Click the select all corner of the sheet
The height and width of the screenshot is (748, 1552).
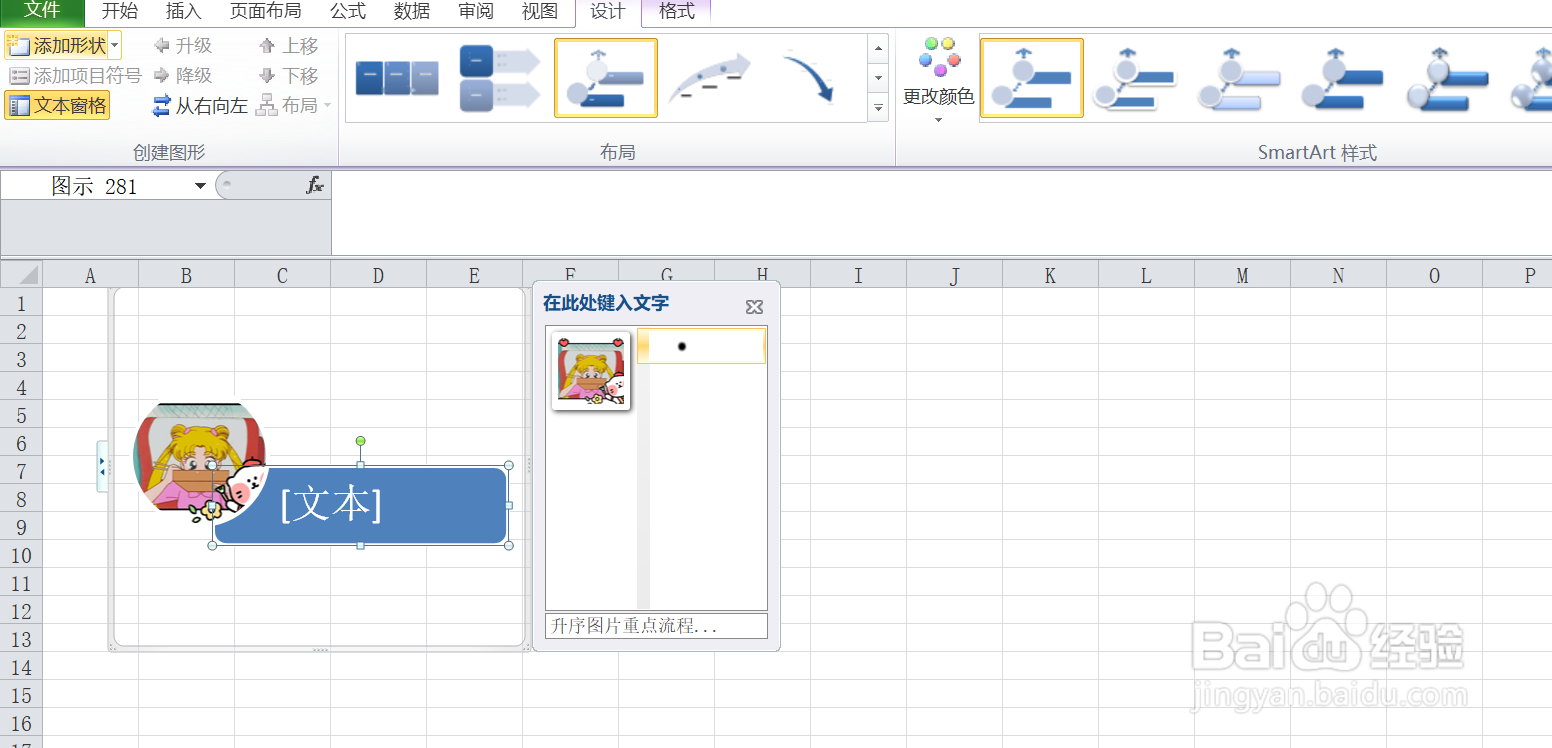tap(21, 275)
